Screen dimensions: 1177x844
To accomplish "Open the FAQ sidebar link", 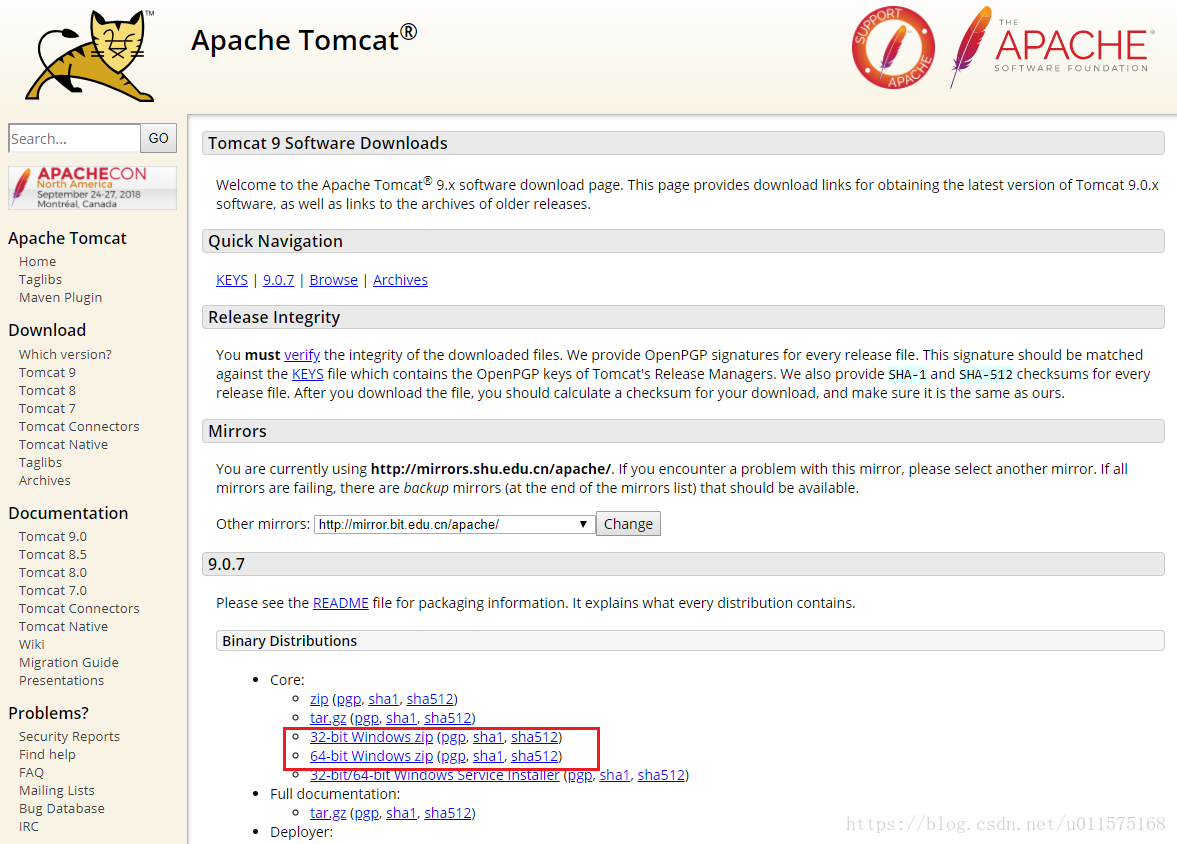I will (x=32, y=773).
